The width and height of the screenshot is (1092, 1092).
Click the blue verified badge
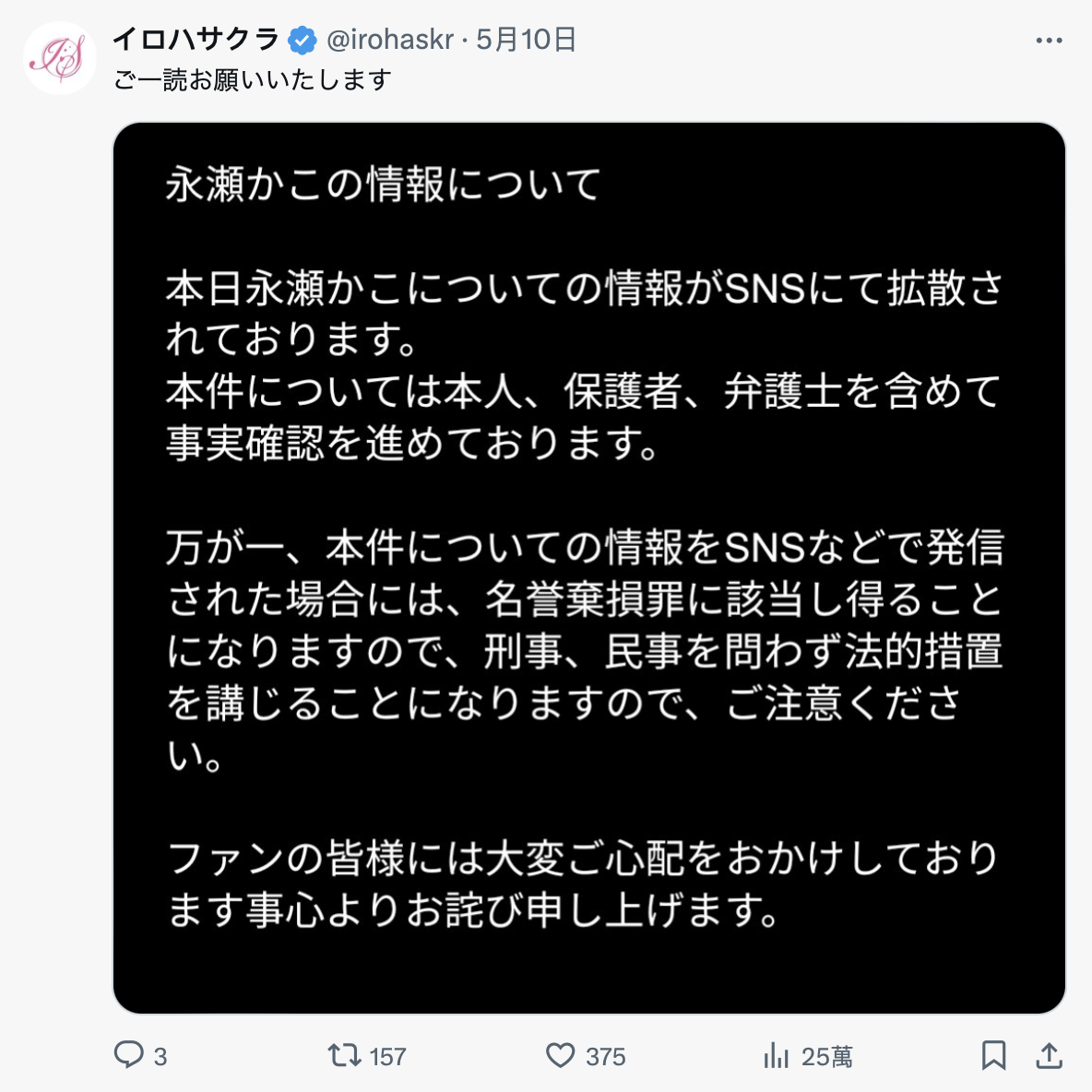tap(302, 41)
